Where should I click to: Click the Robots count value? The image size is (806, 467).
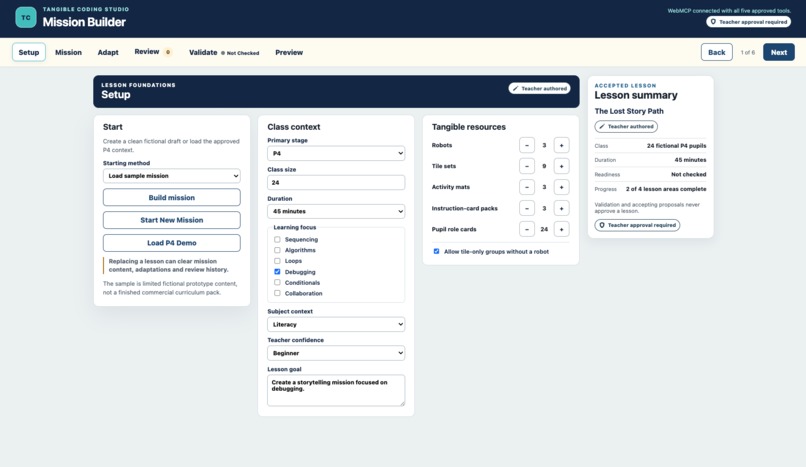coord(544,145)
